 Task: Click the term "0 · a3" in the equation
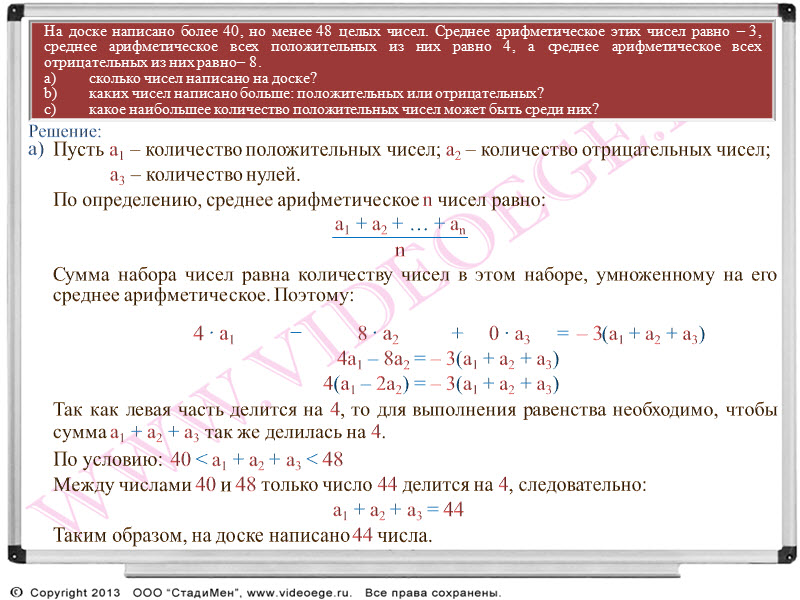509,334
